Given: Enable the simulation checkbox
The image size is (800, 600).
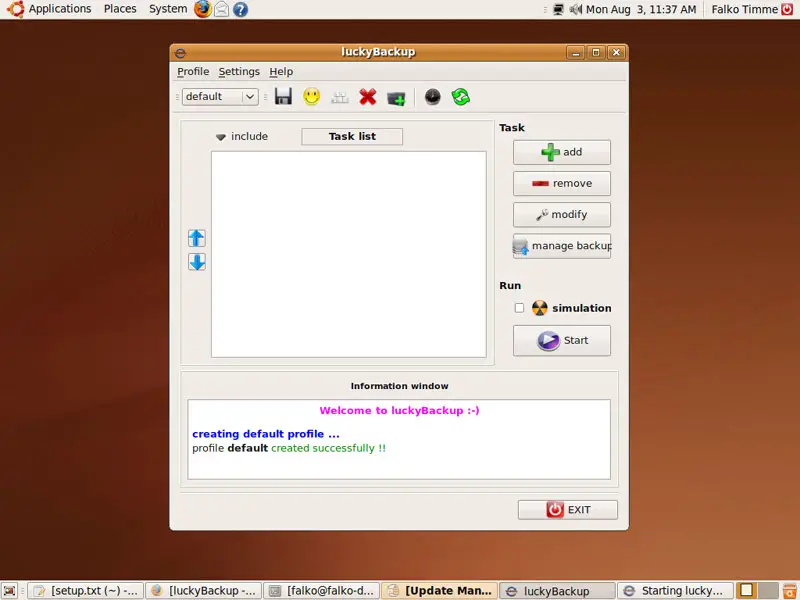Looking at the screenshot, I should click(519, 308).
